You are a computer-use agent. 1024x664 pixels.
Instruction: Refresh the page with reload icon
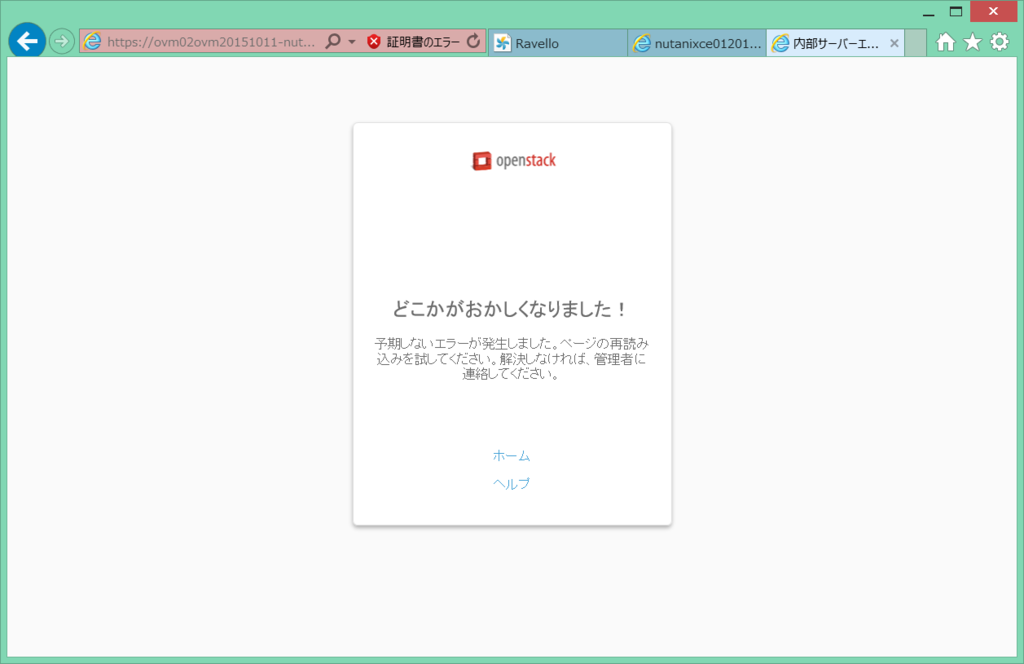pos(473,42)
